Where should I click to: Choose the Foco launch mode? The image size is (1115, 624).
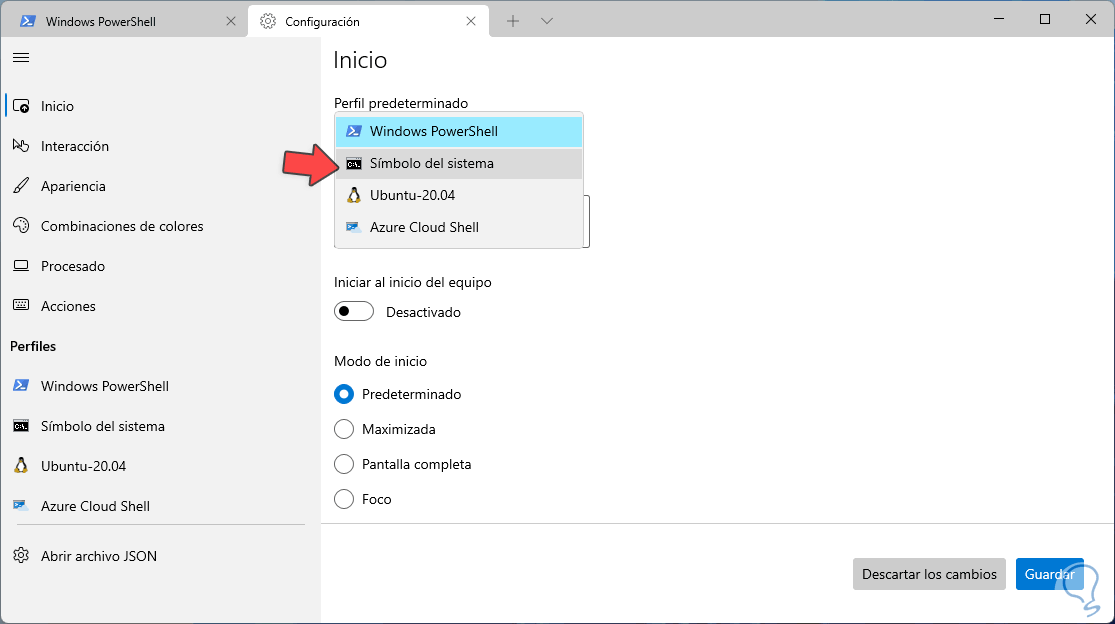click(344, 499)
